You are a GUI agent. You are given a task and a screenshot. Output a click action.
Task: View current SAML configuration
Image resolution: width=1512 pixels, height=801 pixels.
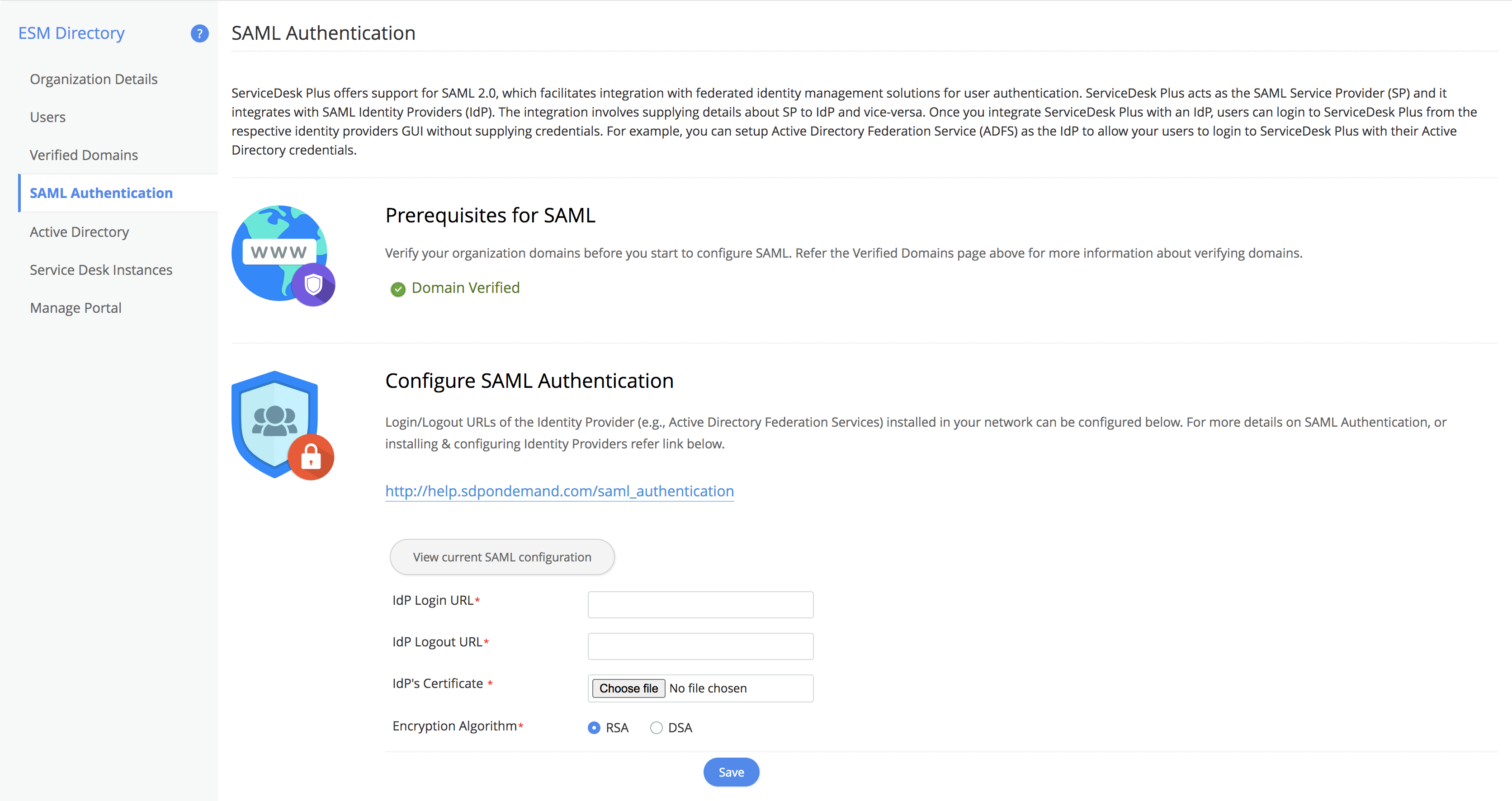[502, 557]
